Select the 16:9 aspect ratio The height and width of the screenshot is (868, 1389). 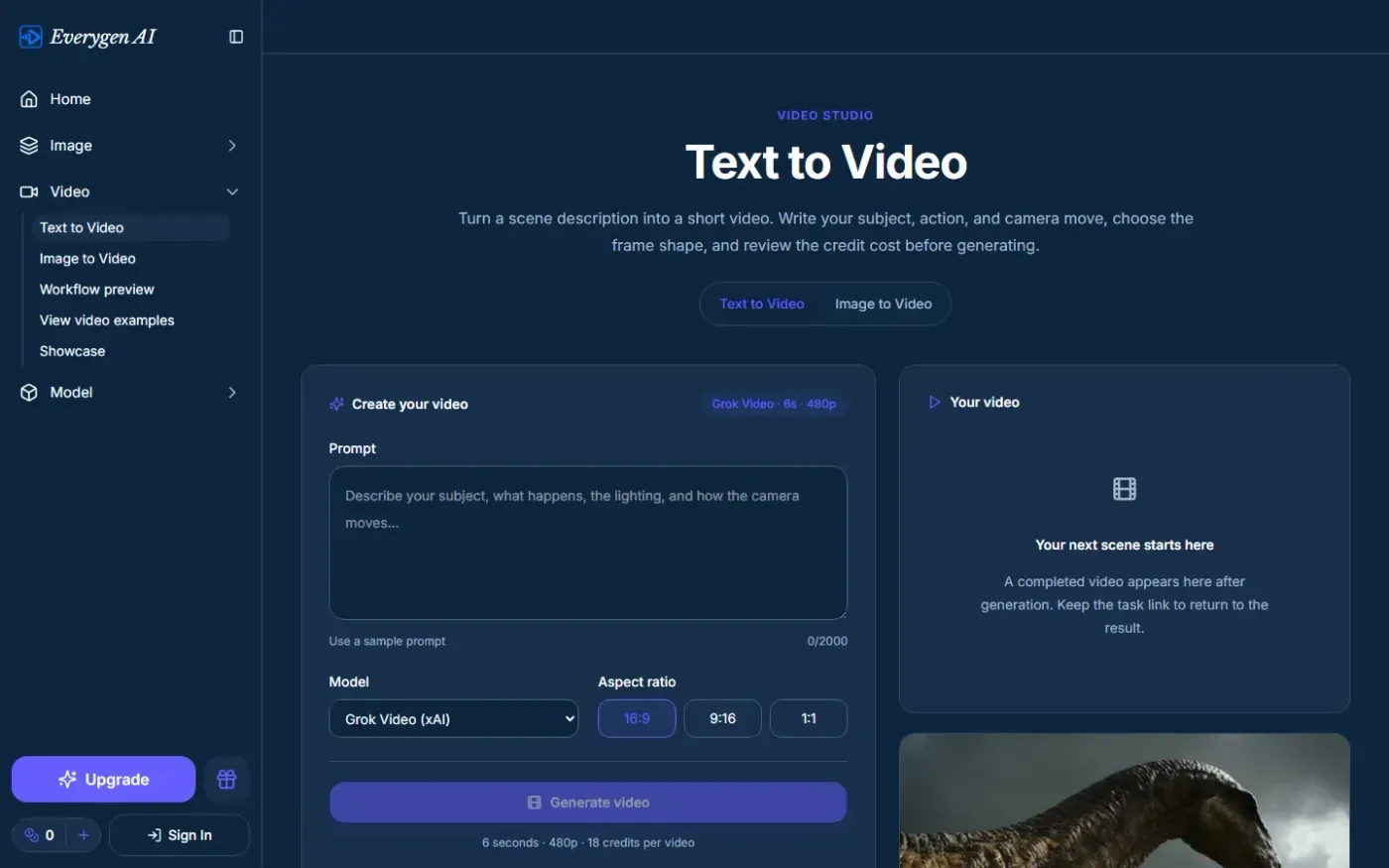[637, 718]
